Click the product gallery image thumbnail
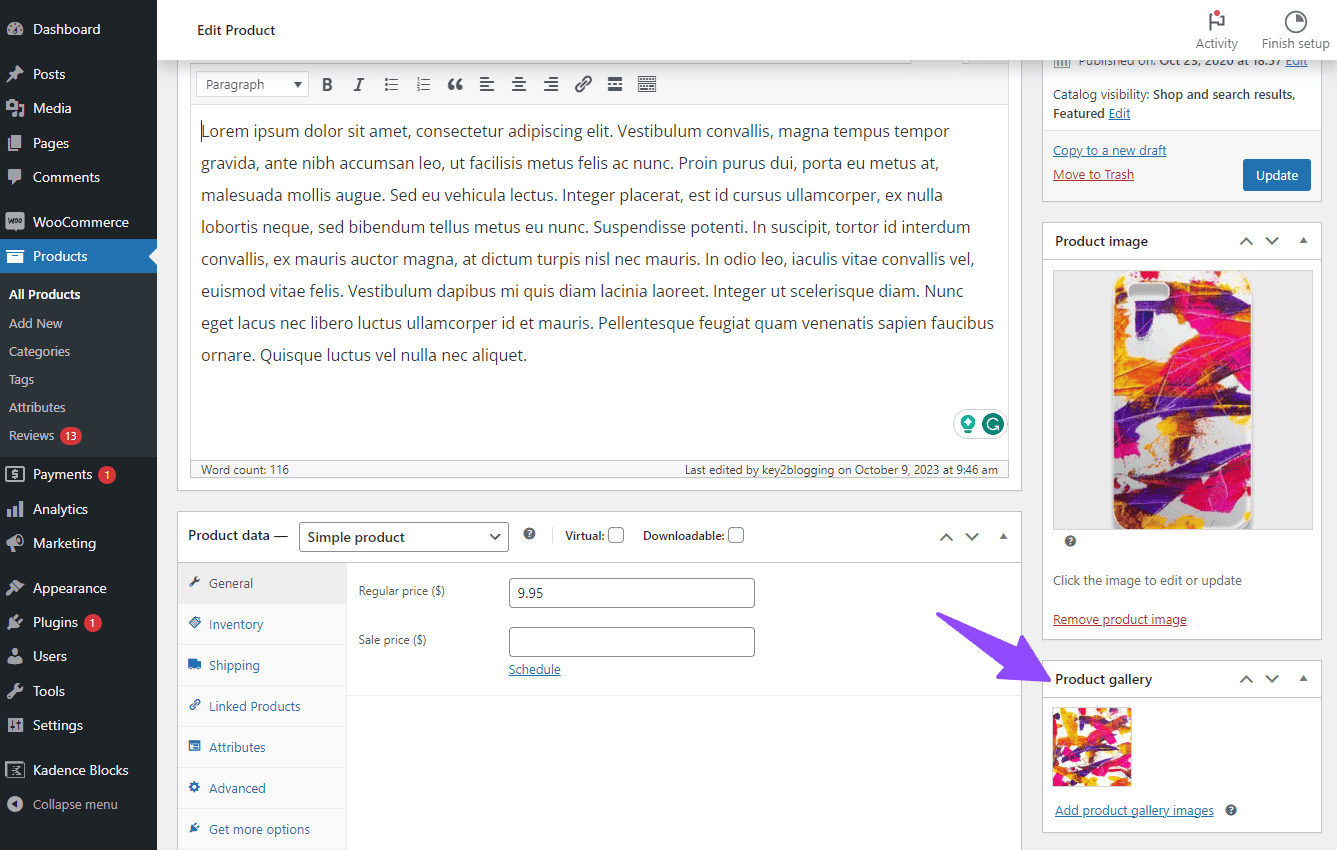 click(x=1091, y=746)
